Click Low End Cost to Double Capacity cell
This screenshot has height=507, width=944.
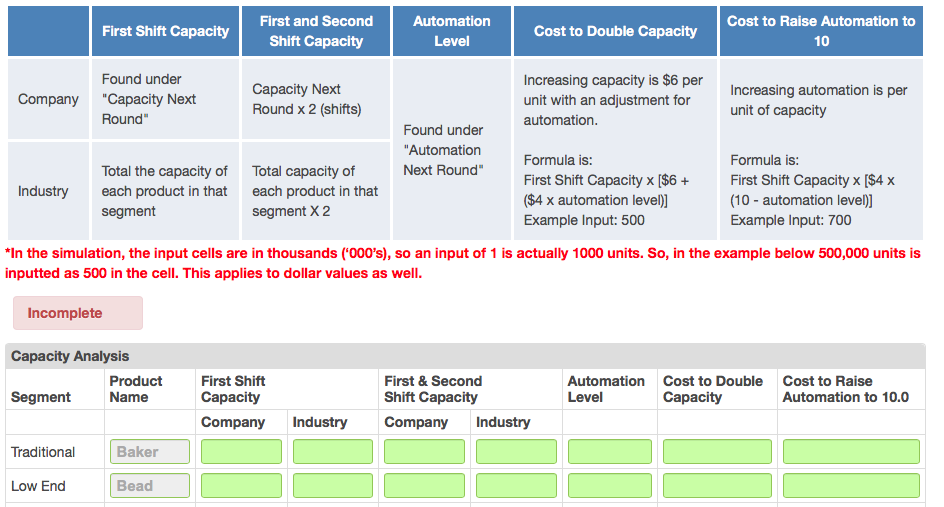click(x=717, y=485)
